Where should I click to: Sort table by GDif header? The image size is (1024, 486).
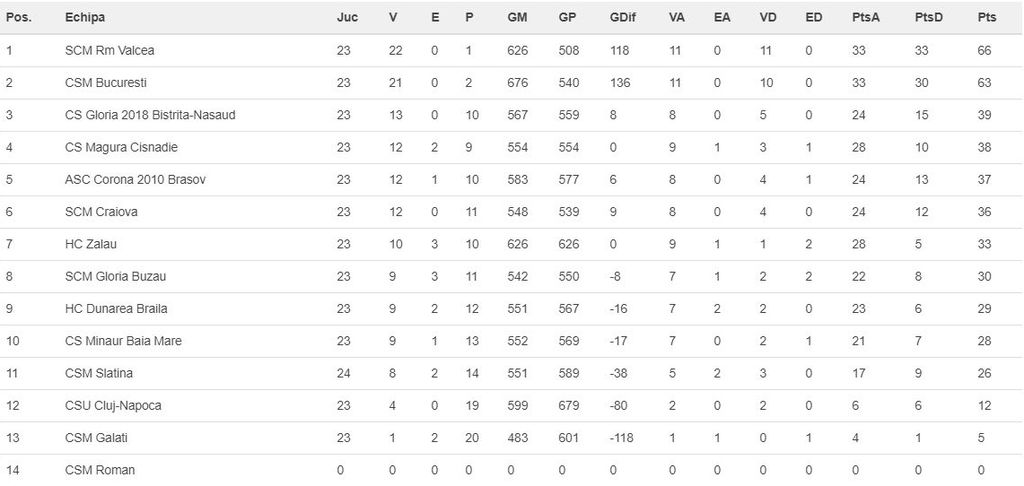point(621,18)
